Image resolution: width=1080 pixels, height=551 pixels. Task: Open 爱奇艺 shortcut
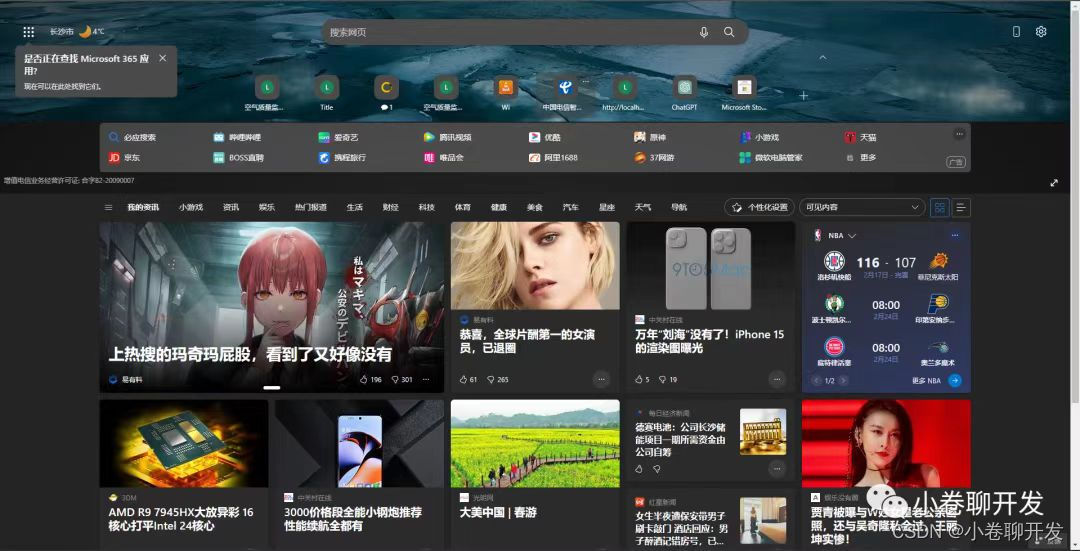(338, 137)
